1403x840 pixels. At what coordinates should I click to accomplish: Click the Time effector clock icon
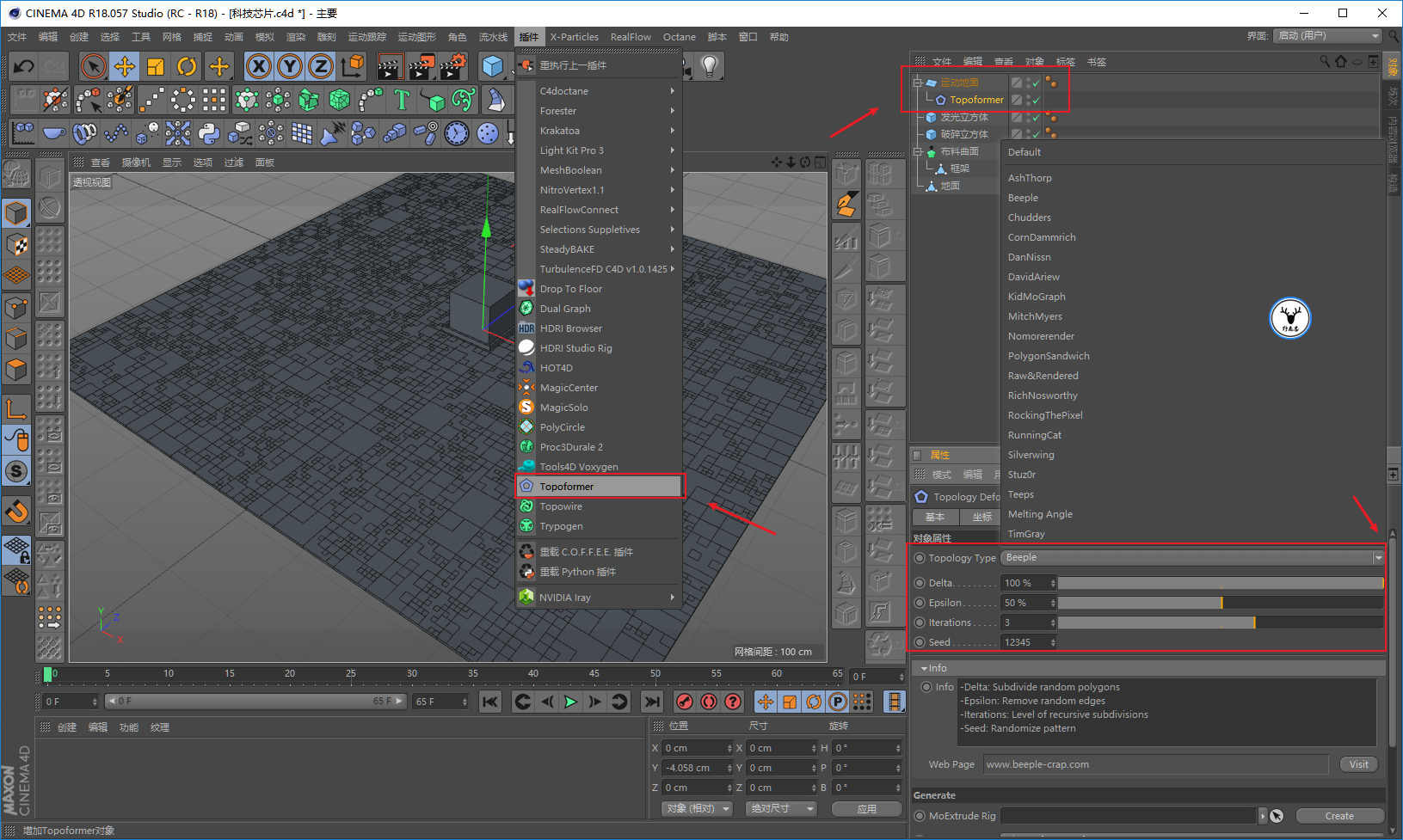pos(457,133)
